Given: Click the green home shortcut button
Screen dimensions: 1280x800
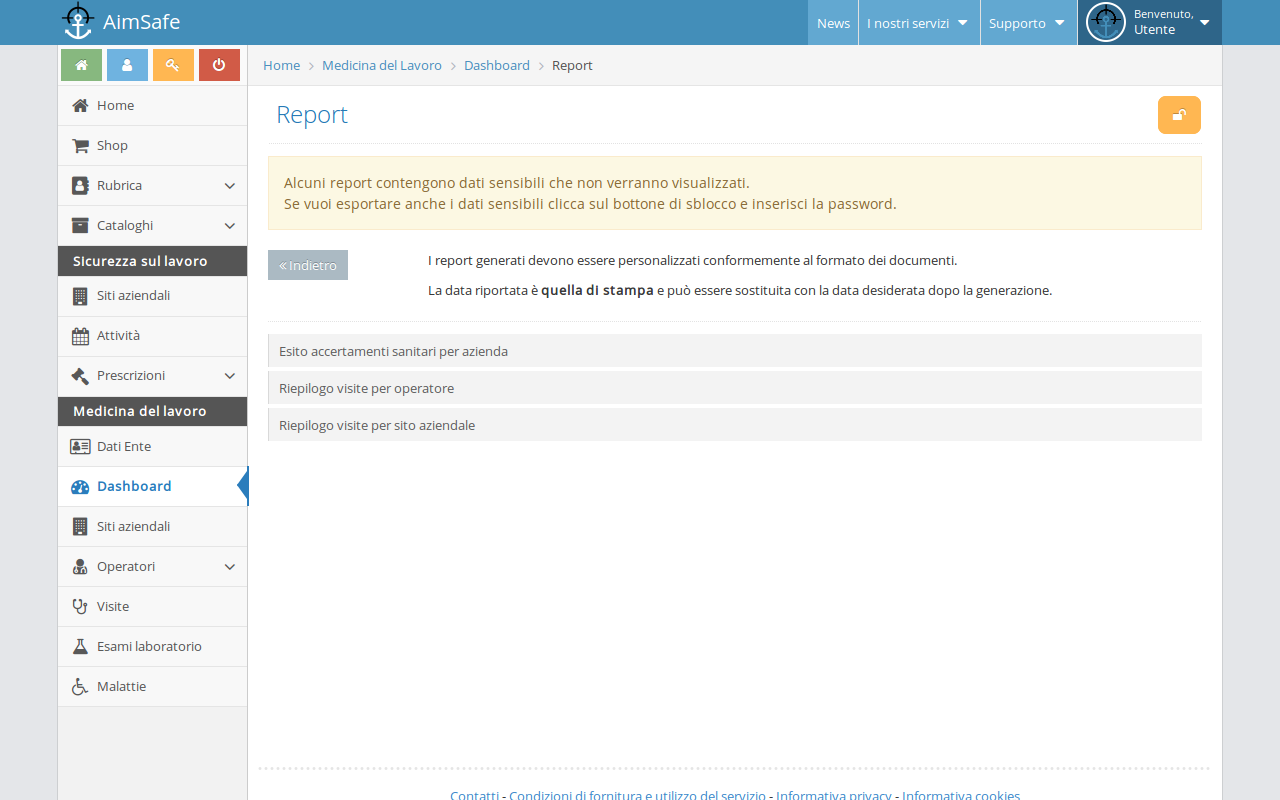Looking at the screenshot, I should (x=81, y=65).
